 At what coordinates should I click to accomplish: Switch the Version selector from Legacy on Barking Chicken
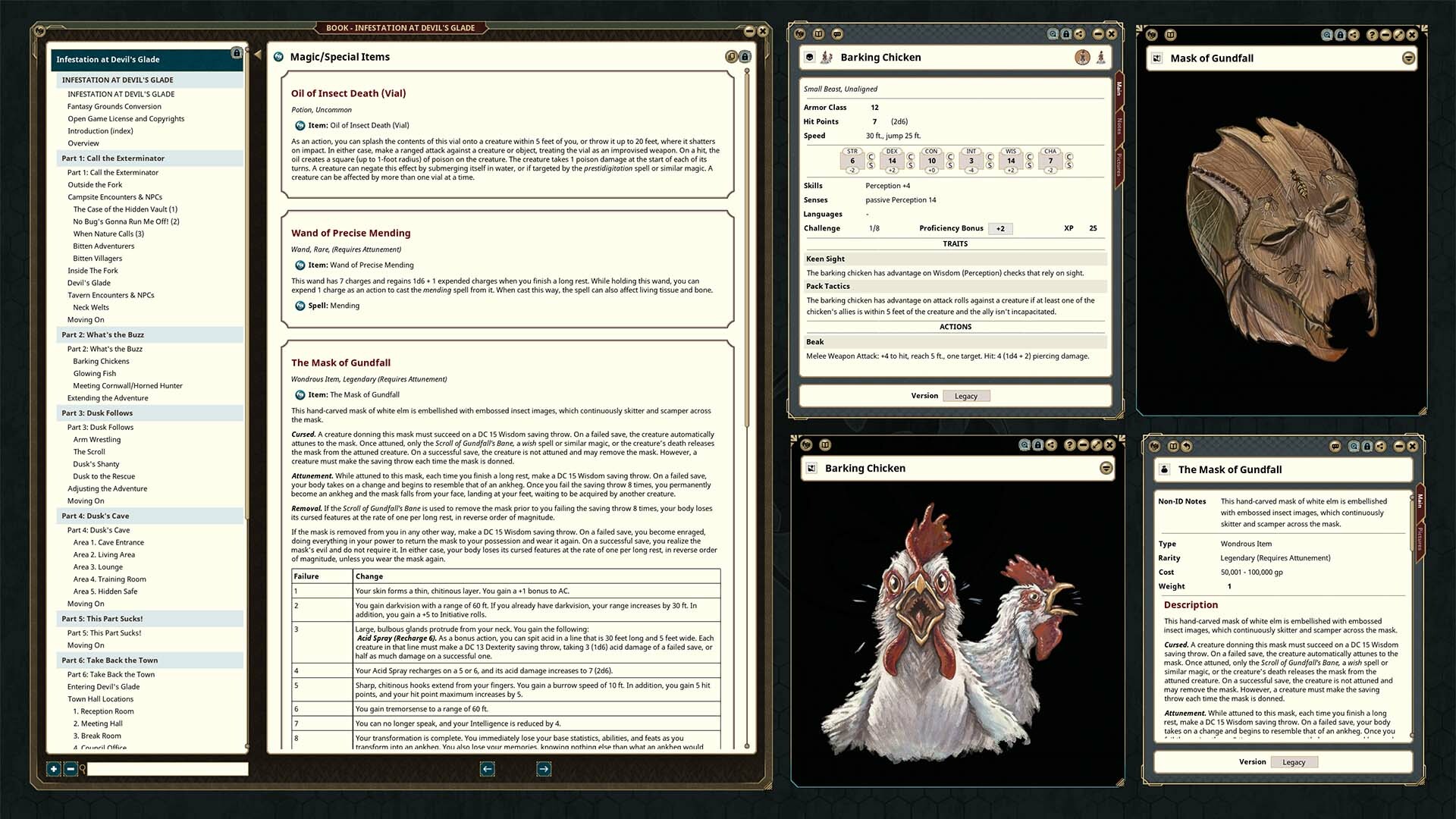[966, 395]
